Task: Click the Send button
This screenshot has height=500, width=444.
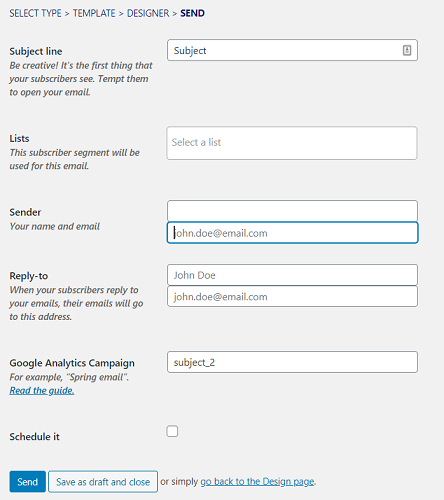Action: pos(28,482)
